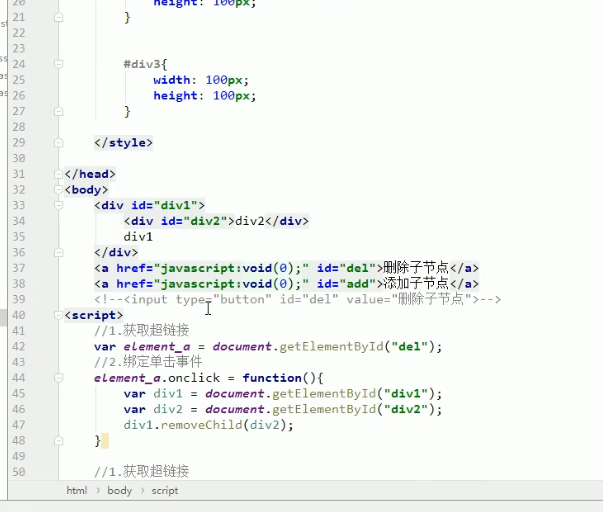Collapse the div1 element fold at line 33

click(58, 205)
